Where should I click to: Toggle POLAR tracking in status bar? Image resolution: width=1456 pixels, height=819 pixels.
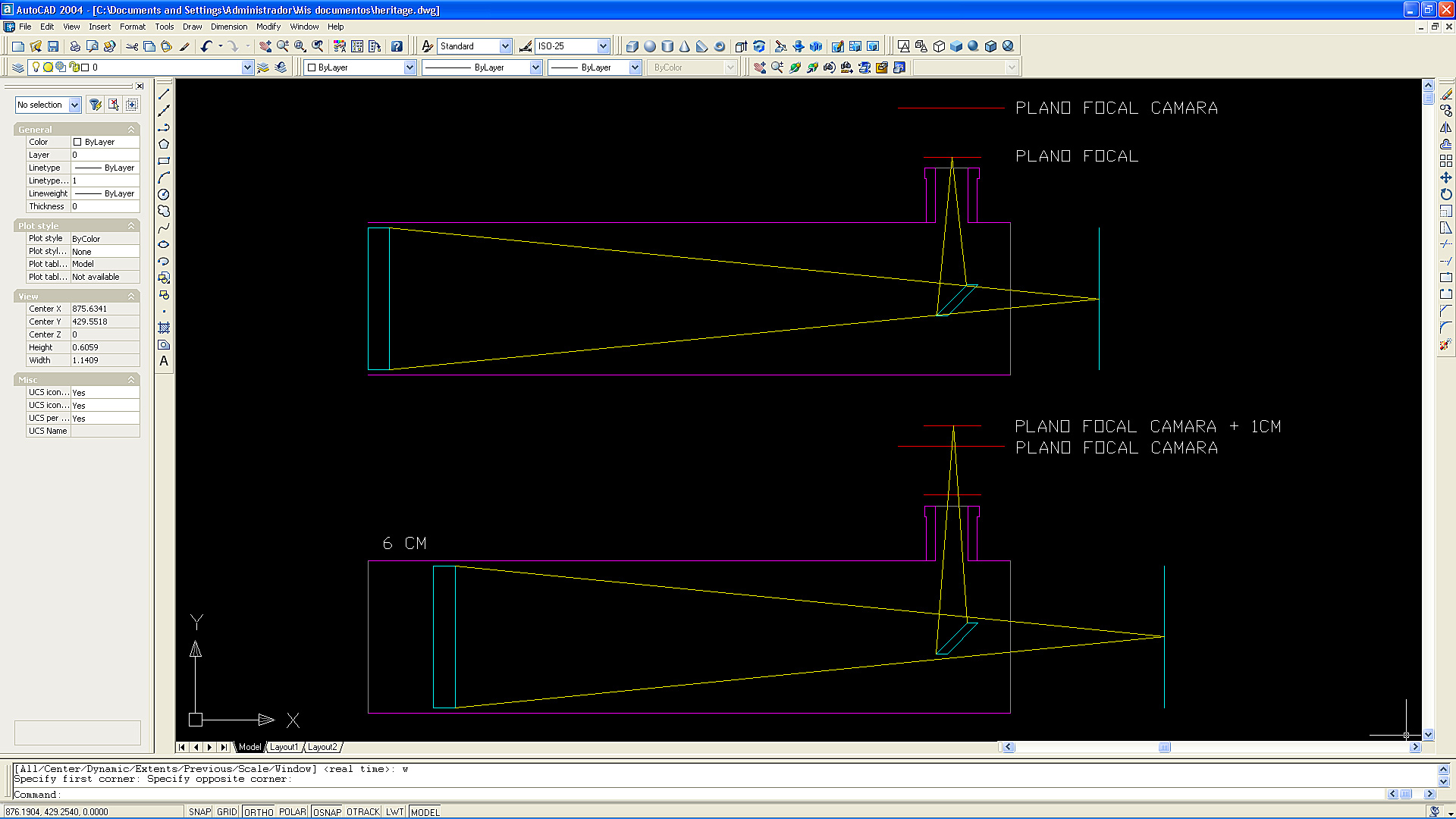coord(292,811)
